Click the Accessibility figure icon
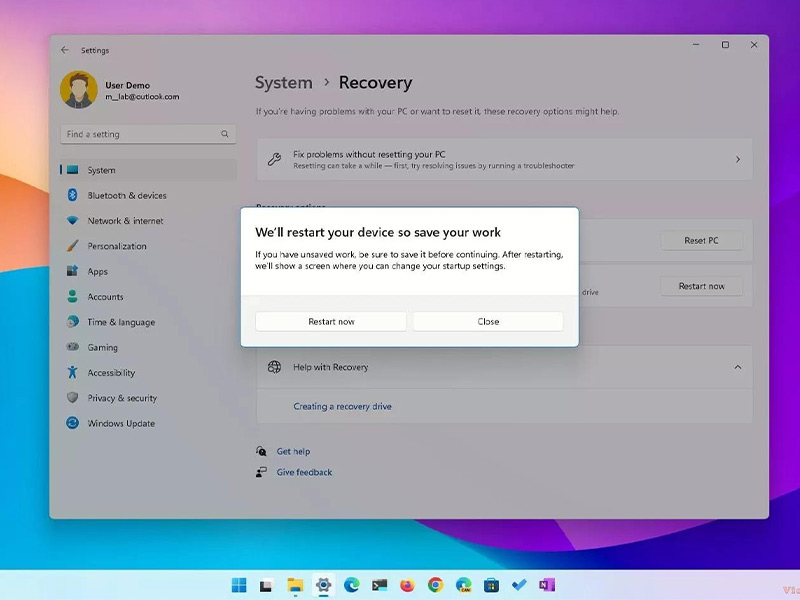Image resolution: width=800 pixels, height=600 pixels. [72, 372]
